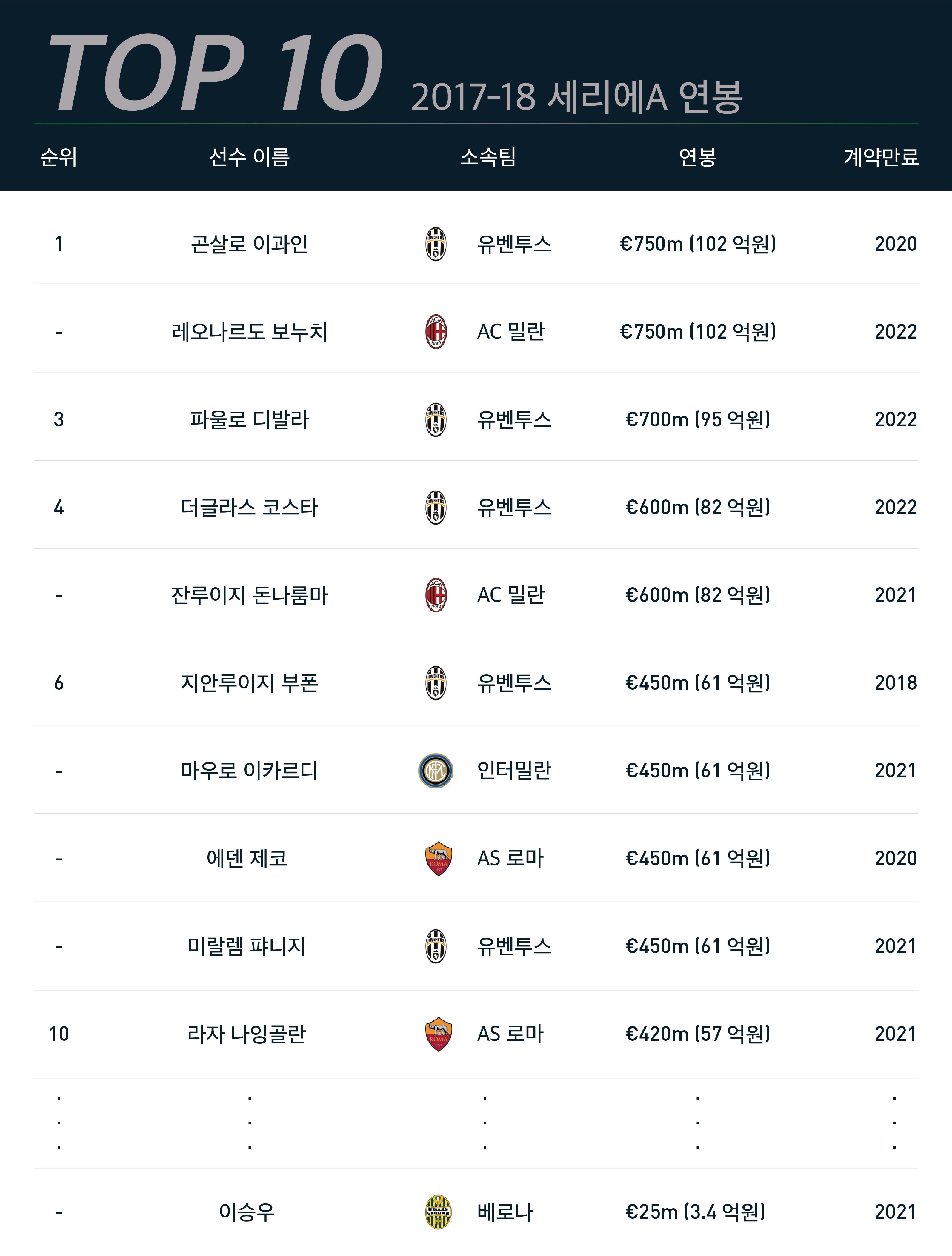Click Juventus crest in 더글라스 코스타 row

coord(436,507)
